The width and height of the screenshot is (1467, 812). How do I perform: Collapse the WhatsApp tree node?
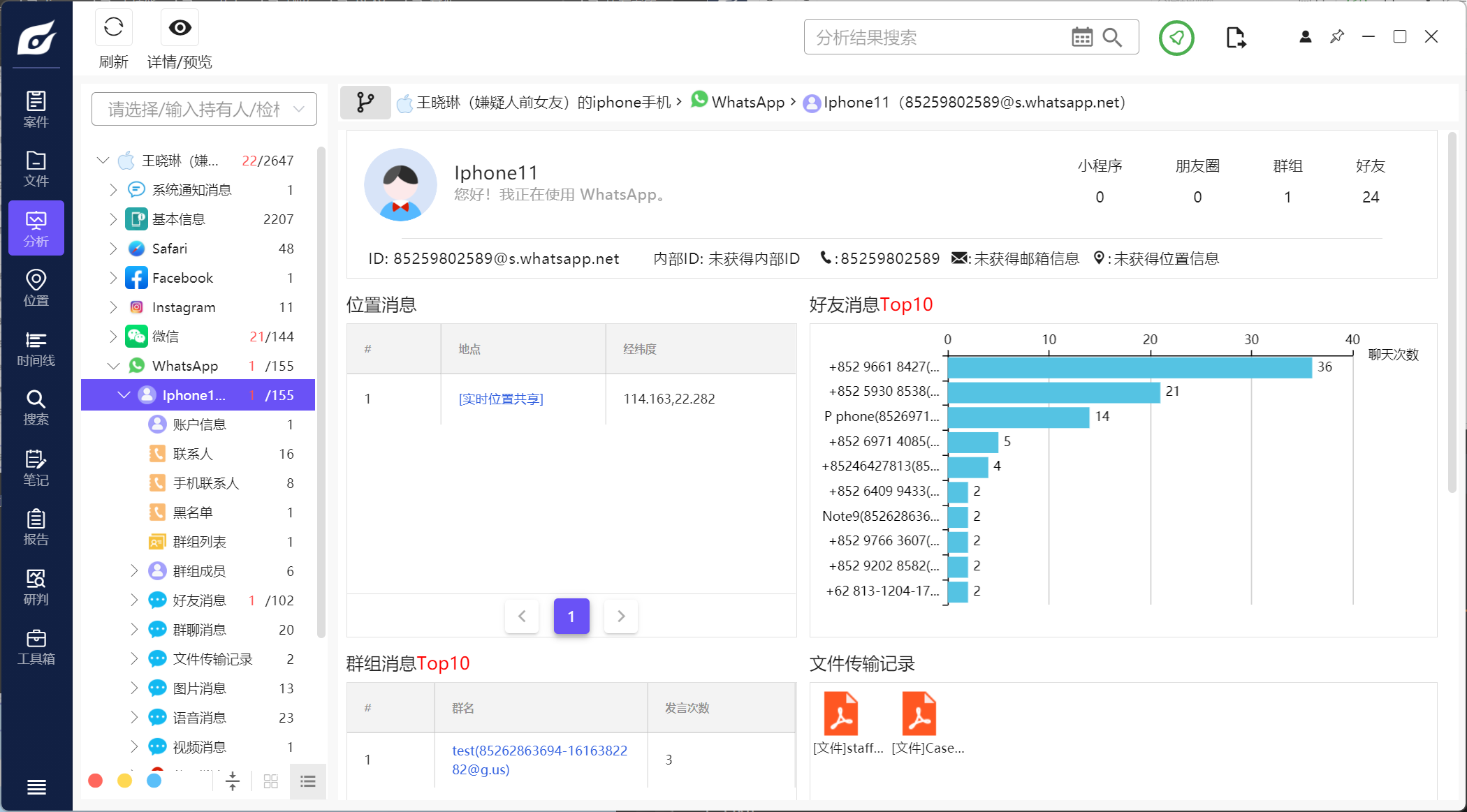(x=113, y=366)
